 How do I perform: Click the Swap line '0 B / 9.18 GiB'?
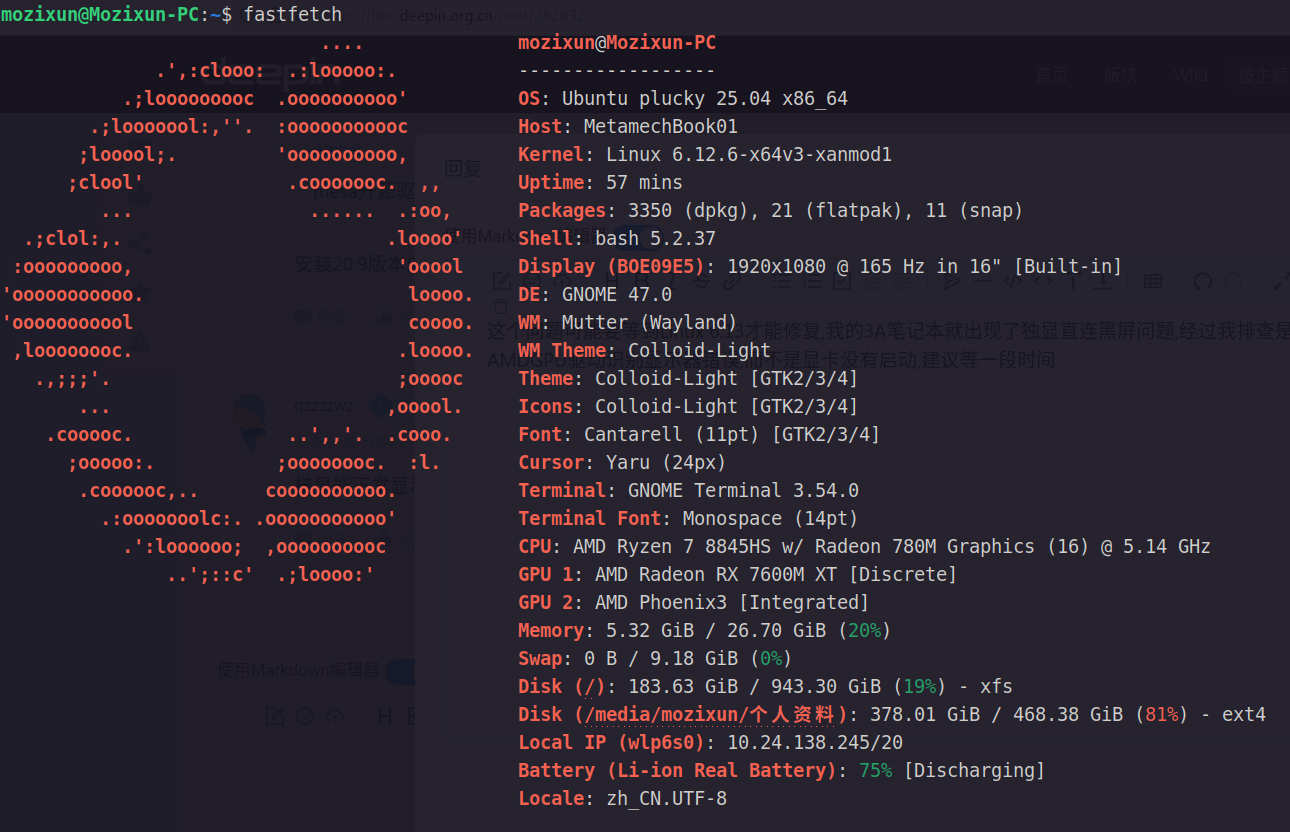(655, 659)
